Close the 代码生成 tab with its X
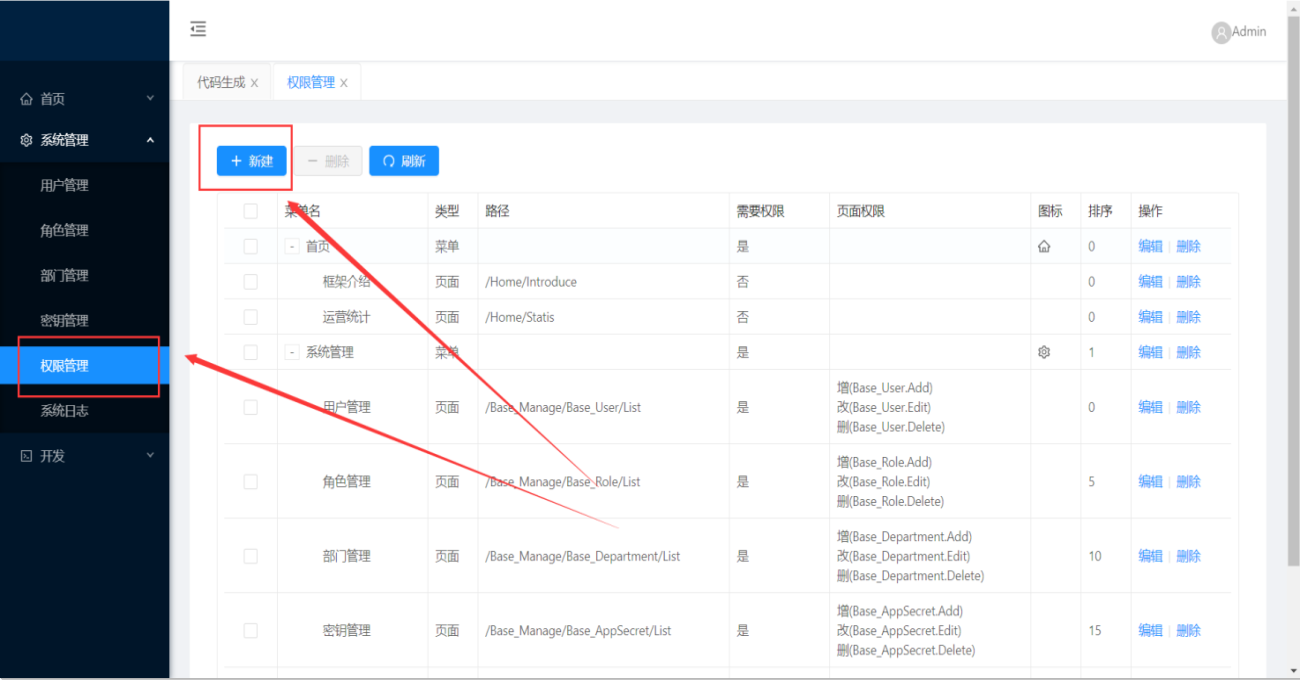 (x=254, y=83)
